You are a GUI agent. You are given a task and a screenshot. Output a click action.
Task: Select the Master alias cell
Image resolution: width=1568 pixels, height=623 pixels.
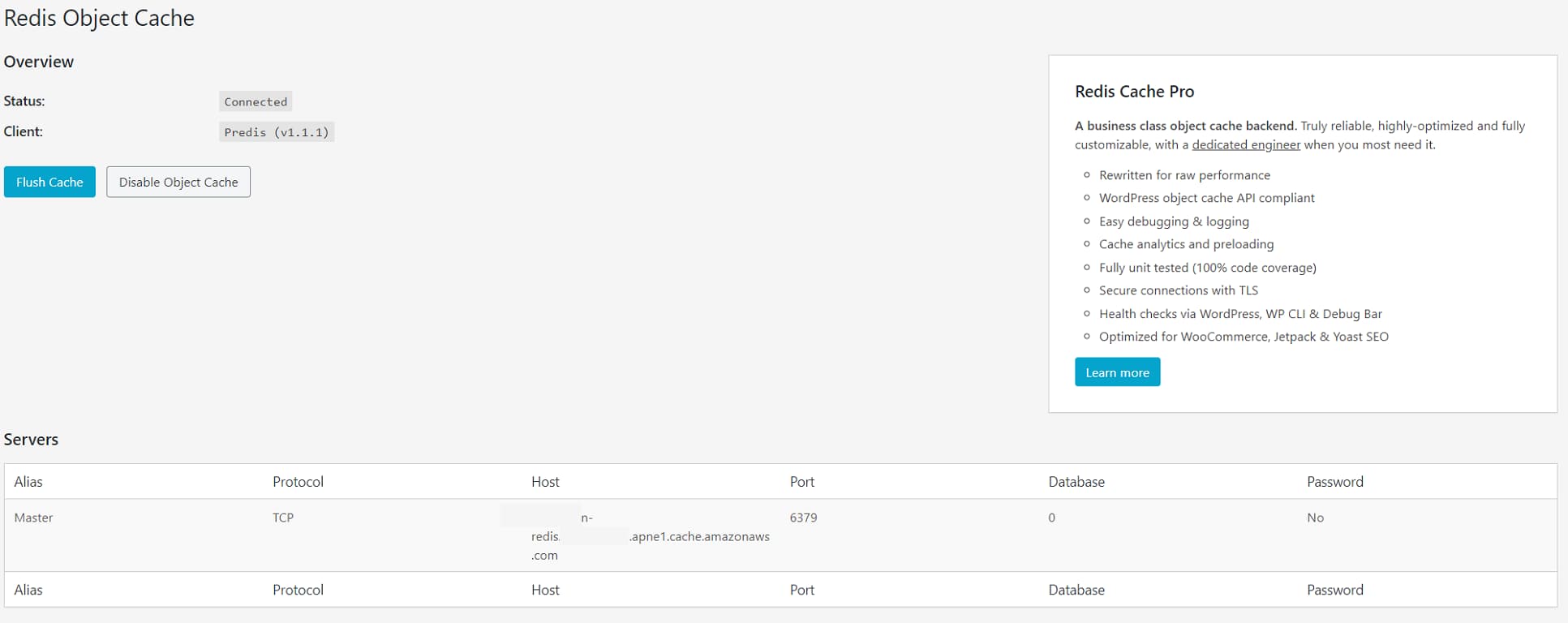(33, 518)
